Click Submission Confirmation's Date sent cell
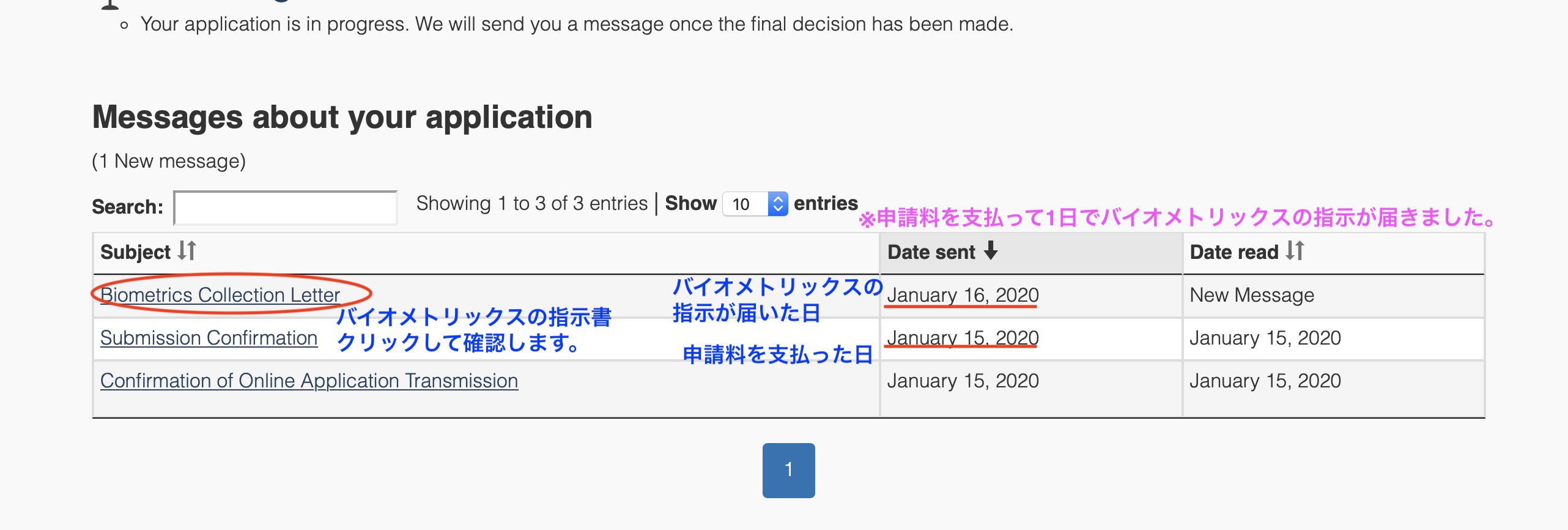This screenshot has height=530, width=1568. tap(963, 338)
